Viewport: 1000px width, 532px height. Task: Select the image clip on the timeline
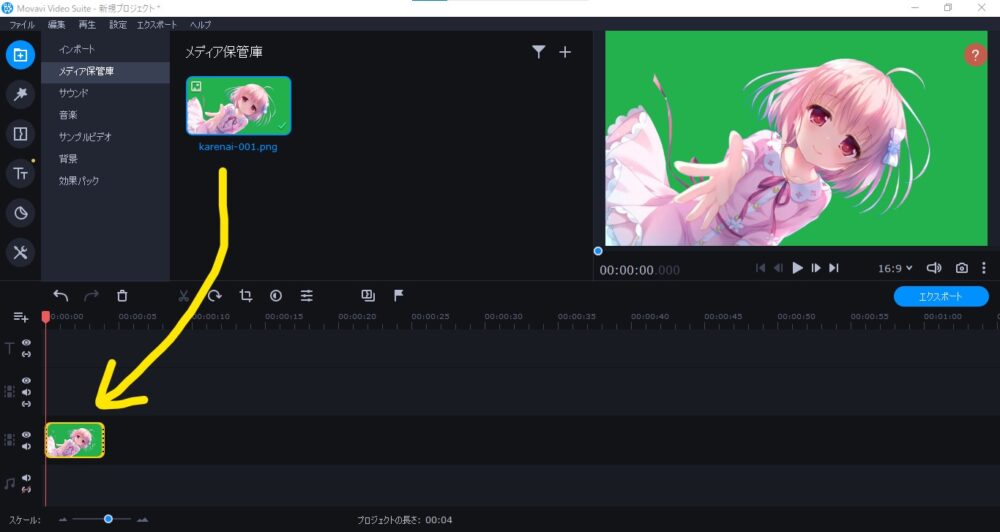tap(75, 440)
